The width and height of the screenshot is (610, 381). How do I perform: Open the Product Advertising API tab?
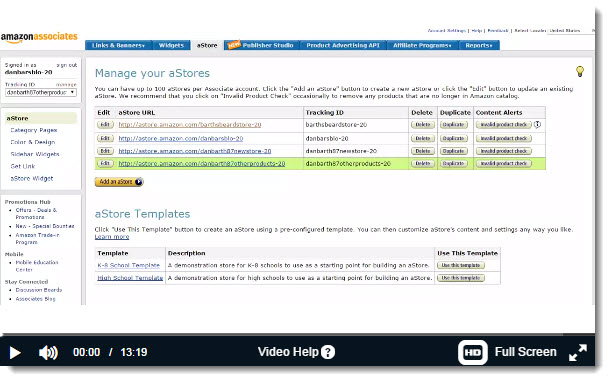(x=343, y=46)
